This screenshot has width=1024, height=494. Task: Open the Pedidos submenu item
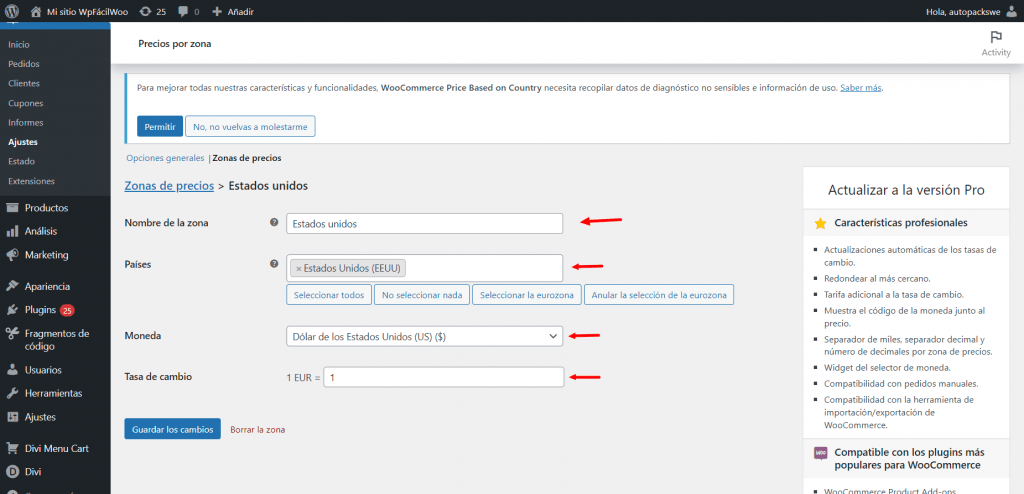coord(24,64)
